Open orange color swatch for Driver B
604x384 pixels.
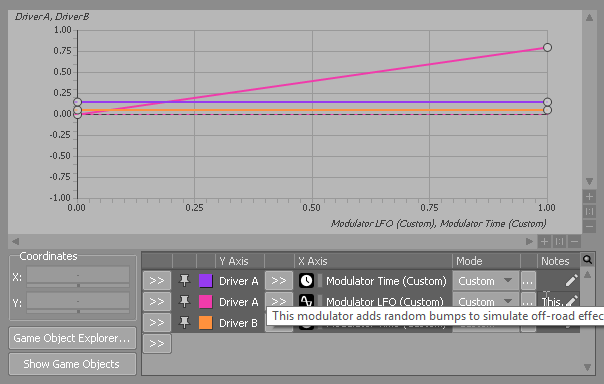pos(206,322)
